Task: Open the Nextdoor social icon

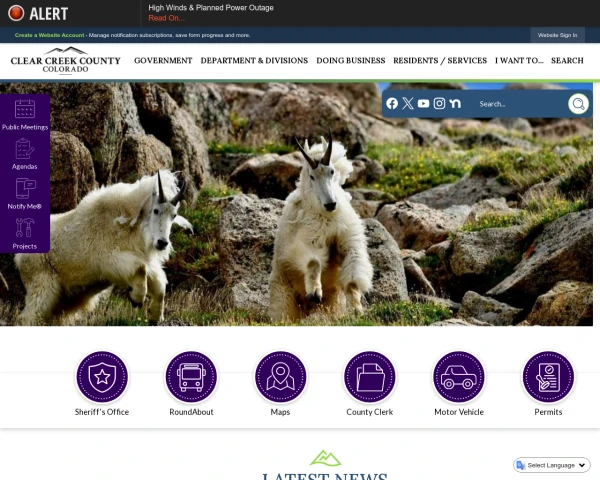Action: (455, 103)
